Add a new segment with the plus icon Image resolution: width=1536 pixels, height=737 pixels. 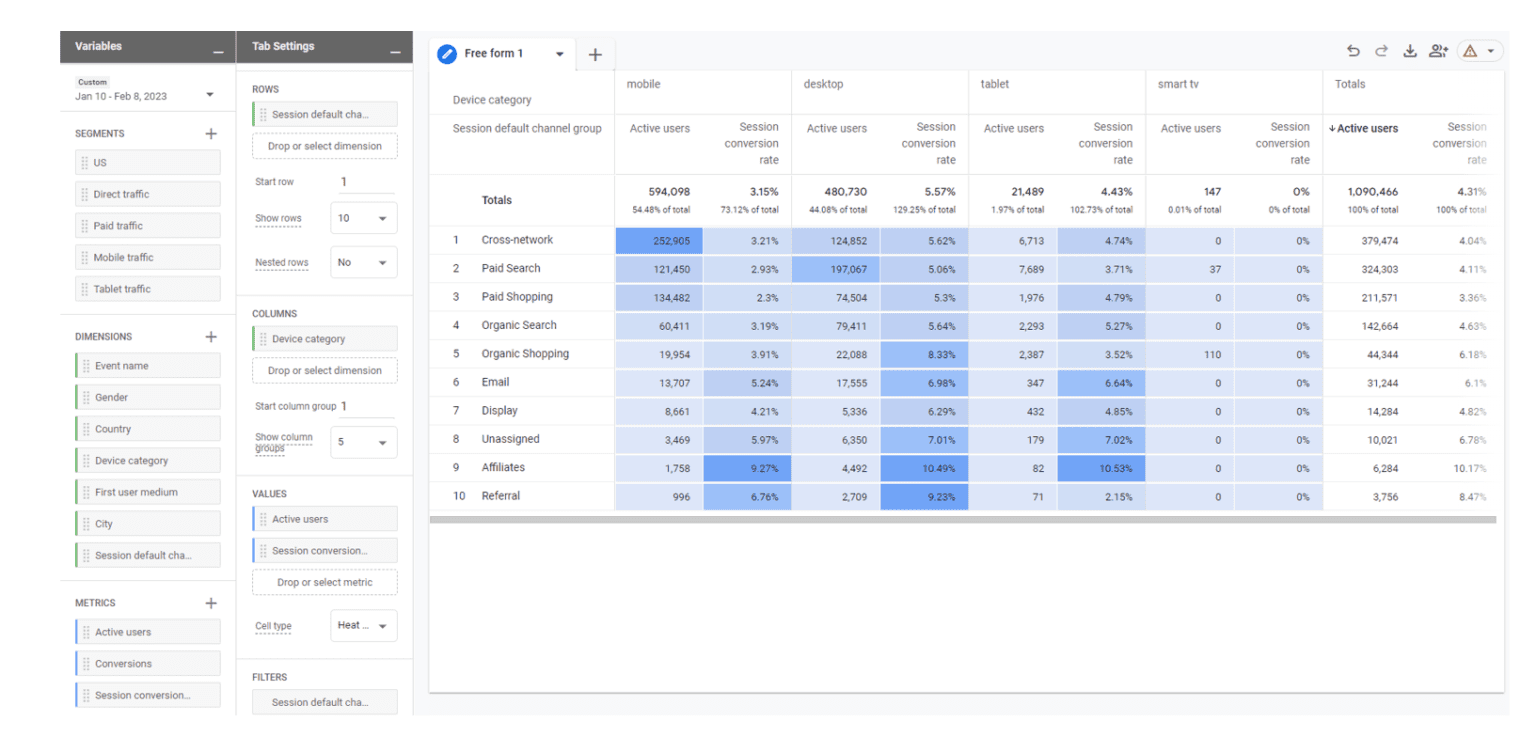[211, 133]
